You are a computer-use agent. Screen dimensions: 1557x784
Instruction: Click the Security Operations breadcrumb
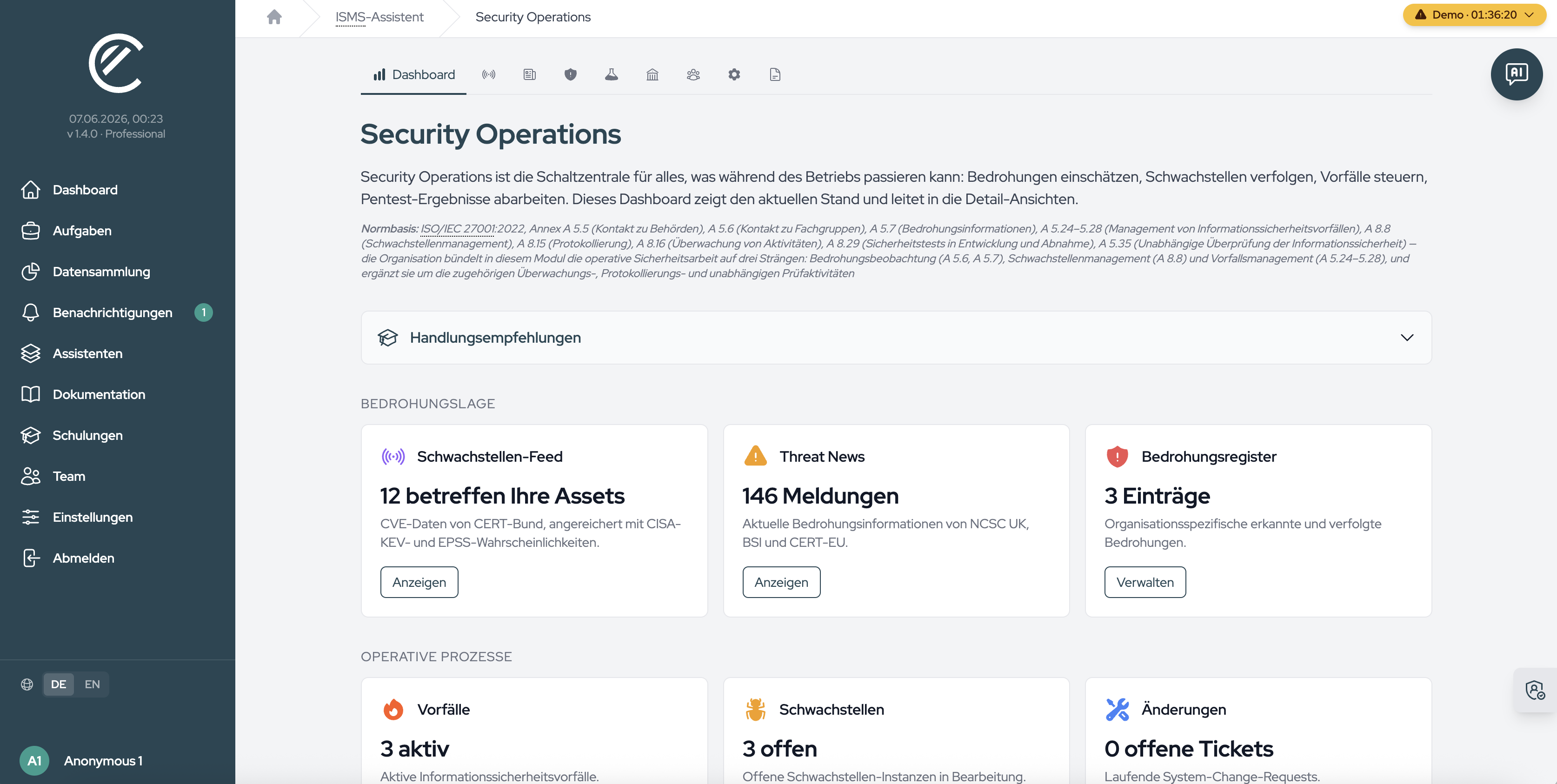[x=533, y=17]
